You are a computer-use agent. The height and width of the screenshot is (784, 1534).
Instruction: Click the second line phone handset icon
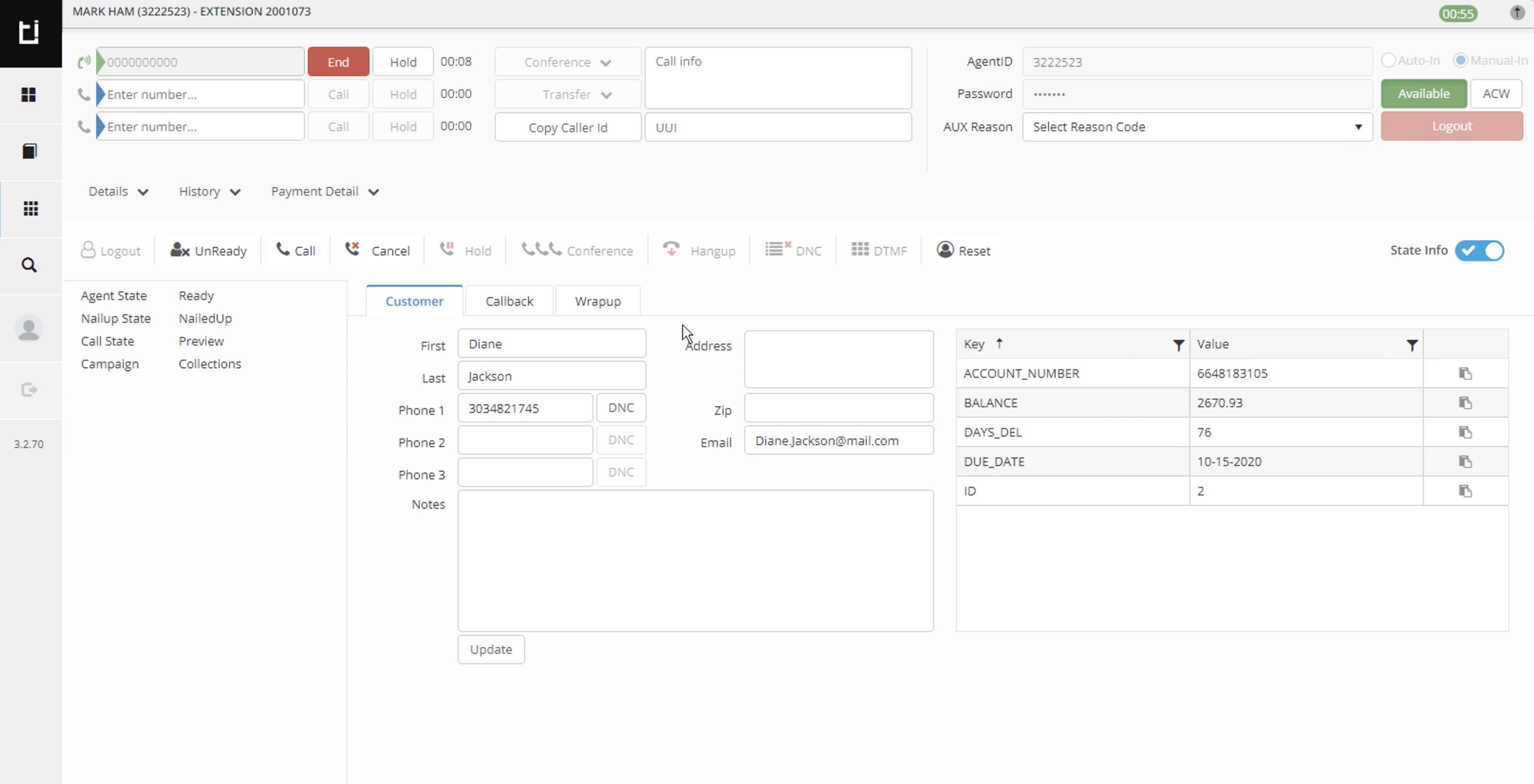[x=84, y=94]
